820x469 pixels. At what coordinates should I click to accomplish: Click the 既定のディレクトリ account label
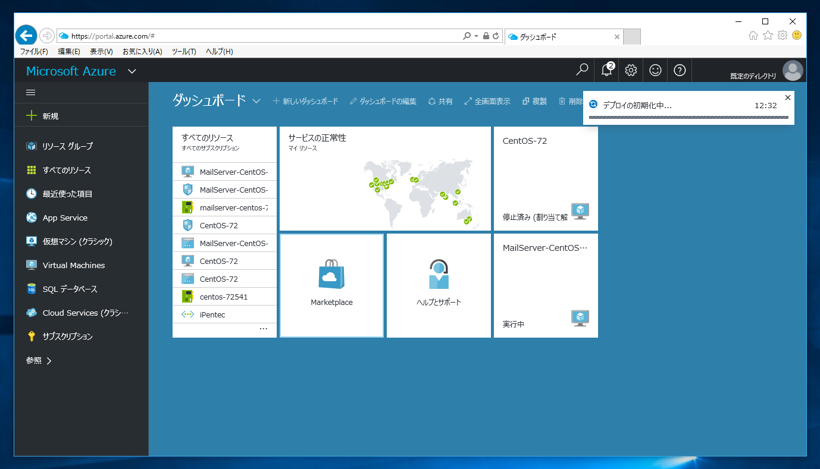753,76
